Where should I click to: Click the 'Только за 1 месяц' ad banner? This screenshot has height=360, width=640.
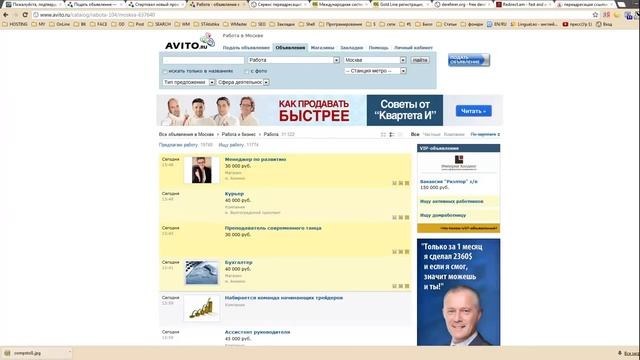(458, 292)
